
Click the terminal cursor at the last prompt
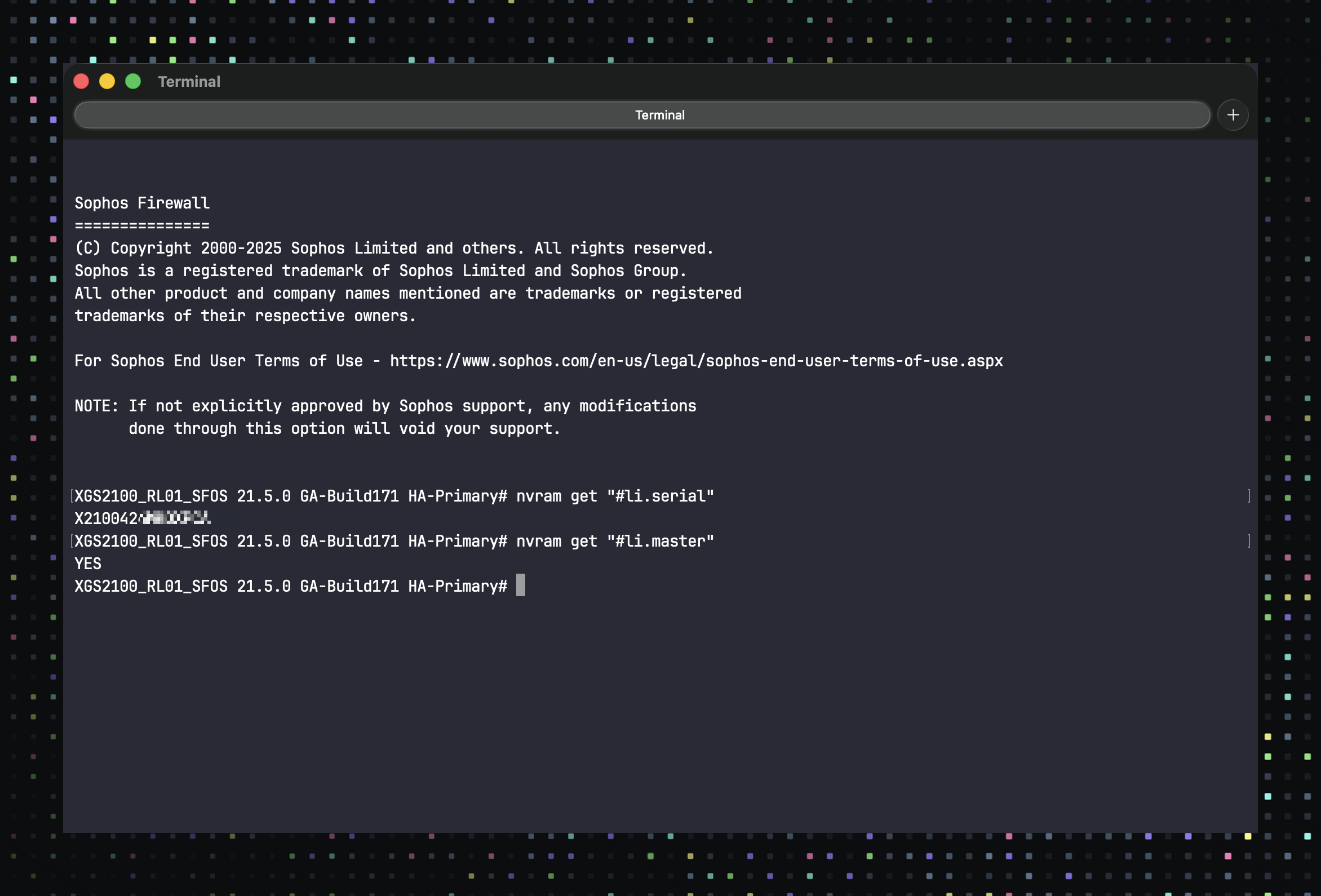pyautogui.click(x=520, y=585)
